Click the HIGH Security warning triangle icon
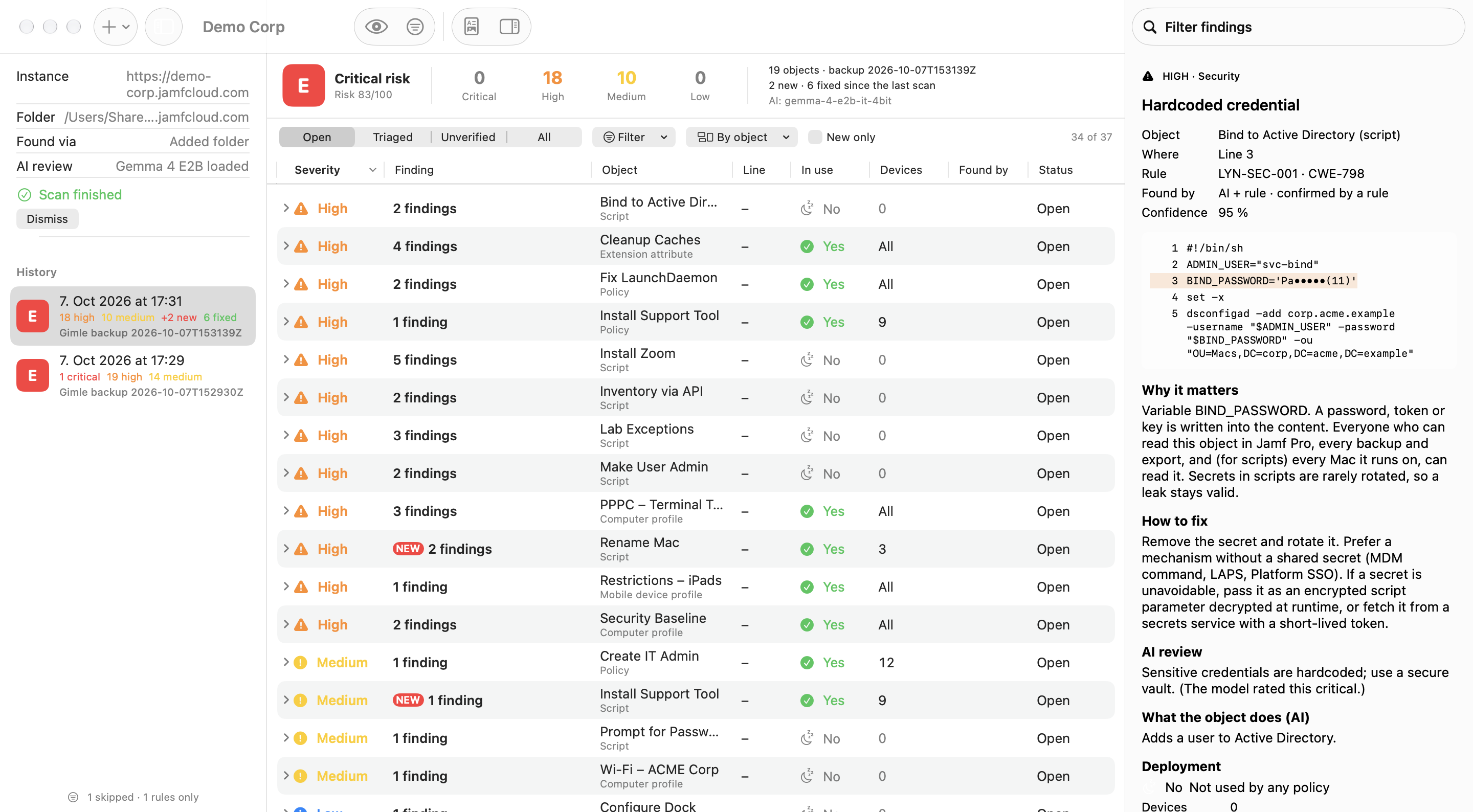This screenshot has width=1473, height=812. click(1148, 76)
